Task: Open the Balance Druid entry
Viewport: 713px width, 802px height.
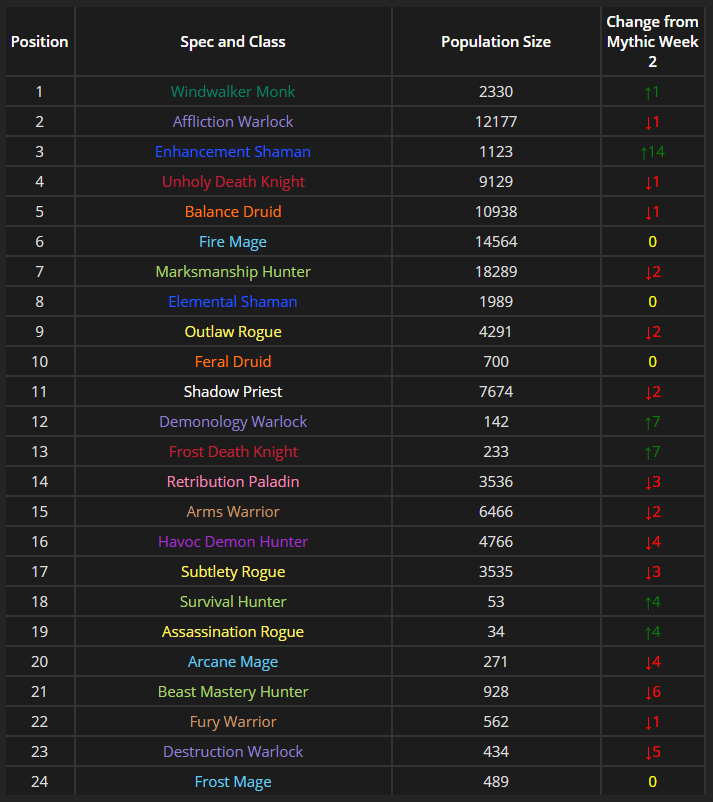Action: tap(232, 212)
